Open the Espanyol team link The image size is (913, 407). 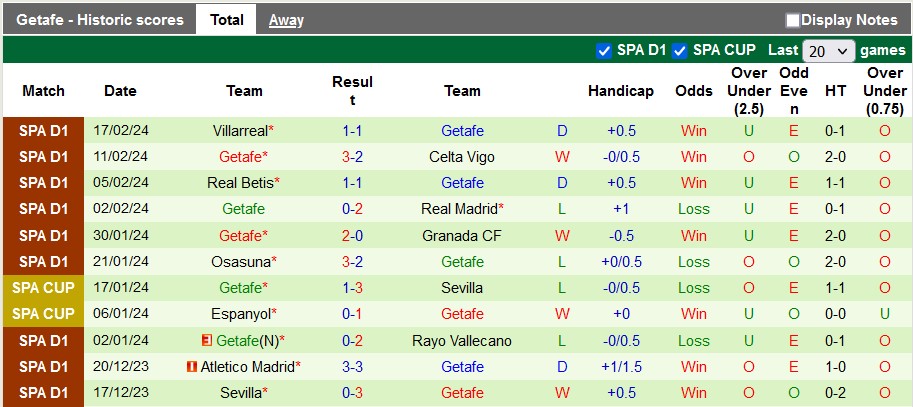click(x=241, y=313)
